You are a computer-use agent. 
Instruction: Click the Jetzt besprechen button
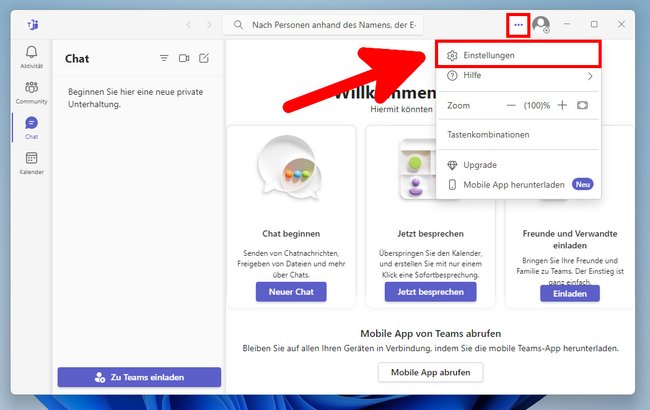430,292
